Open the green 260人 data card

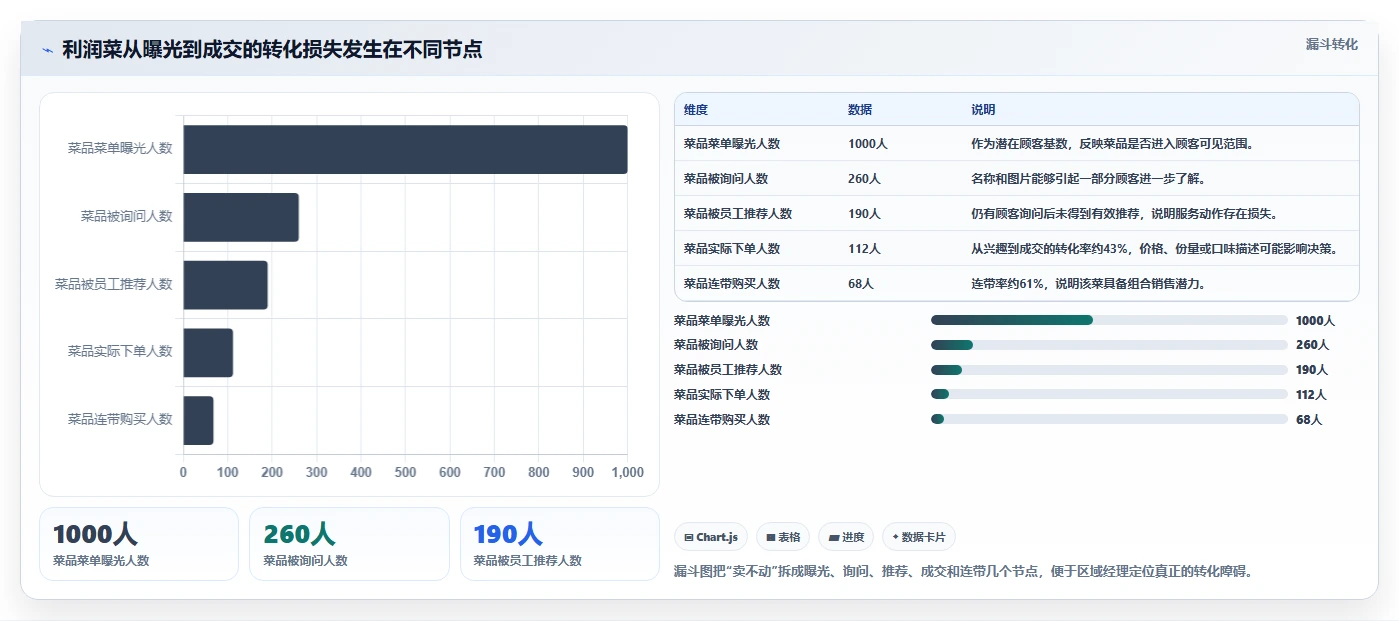349,544
